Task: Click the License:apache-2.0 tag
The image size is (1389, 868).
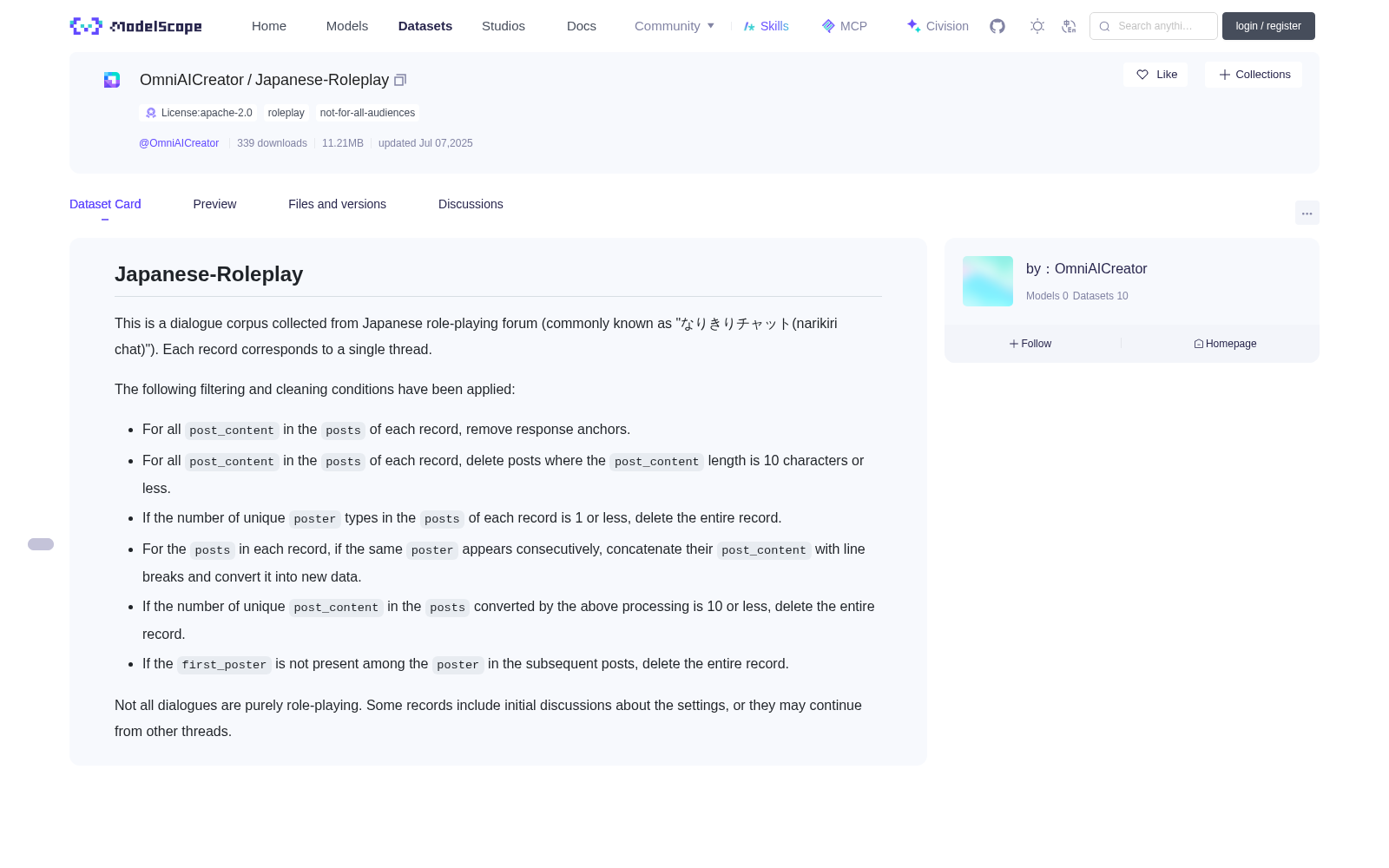Action: click(x=198, y=113)
